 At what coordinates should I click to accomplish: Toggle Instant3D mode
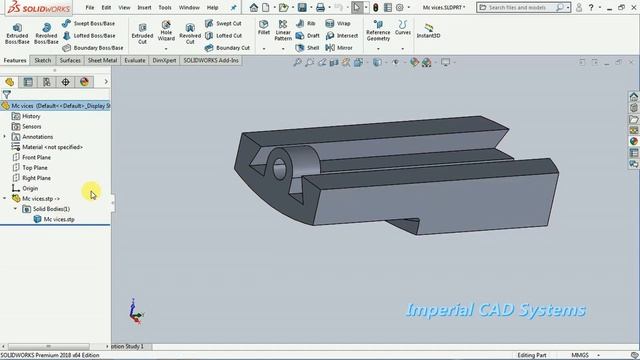click(428, 31)
